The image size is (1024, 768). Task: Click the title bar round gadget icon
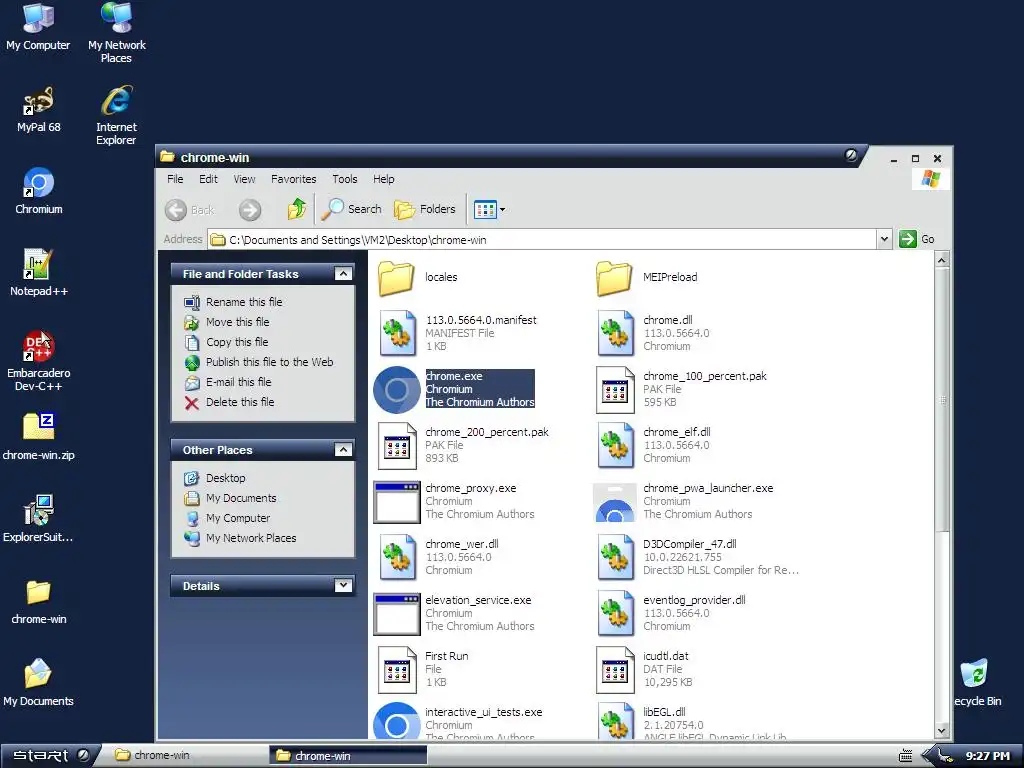[851, 155]
